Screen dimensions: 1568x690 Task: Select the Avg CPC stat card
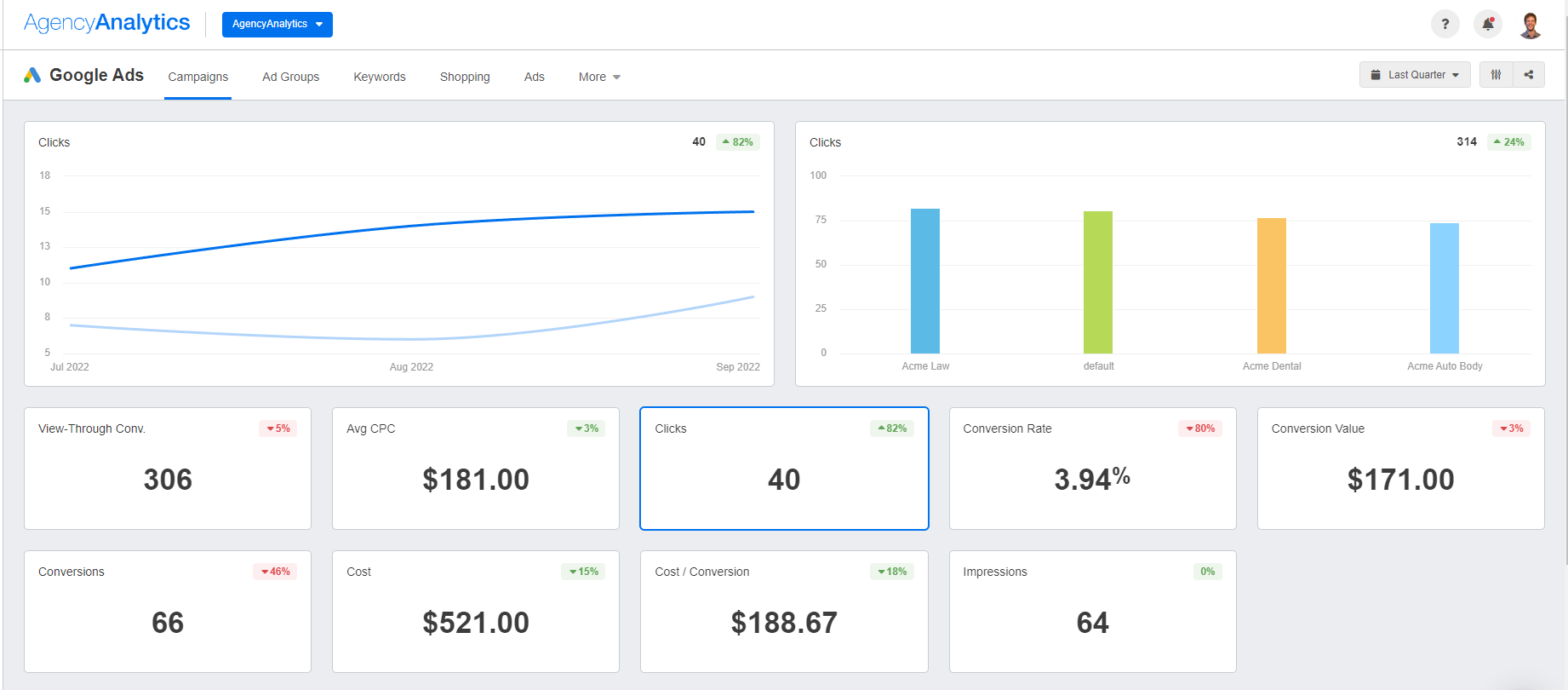click(x=476, y=469)
